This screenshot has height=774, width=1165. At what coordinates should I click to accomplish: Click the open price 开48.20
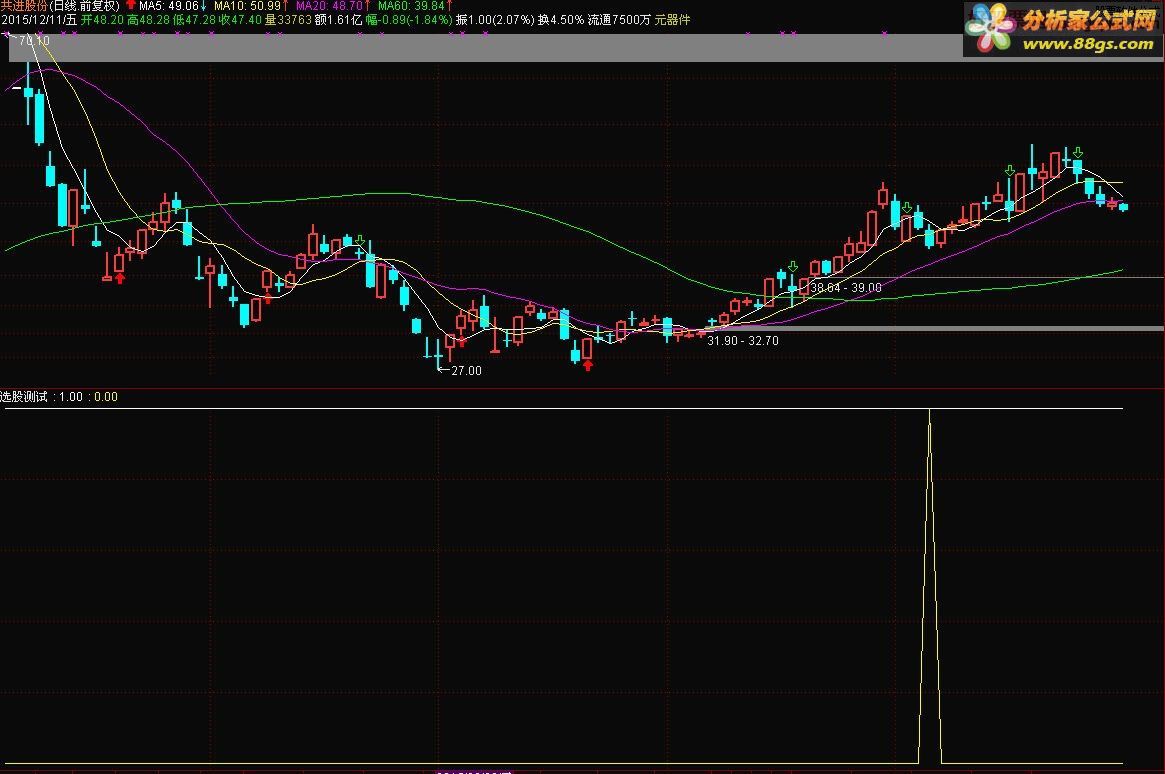coord(102,20)
